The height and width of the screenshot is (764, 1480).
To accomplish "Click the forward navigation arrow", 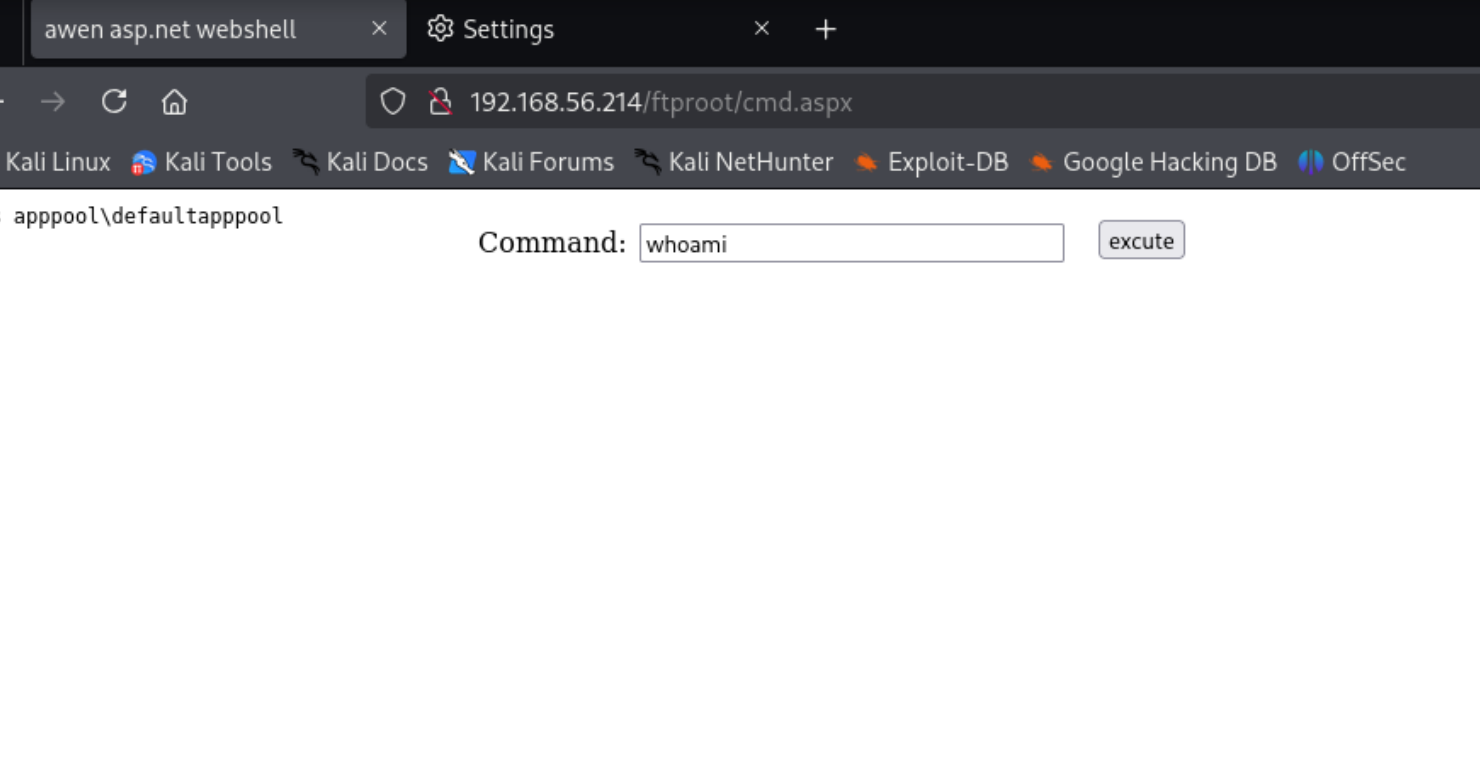I will [x=53, y=101].
